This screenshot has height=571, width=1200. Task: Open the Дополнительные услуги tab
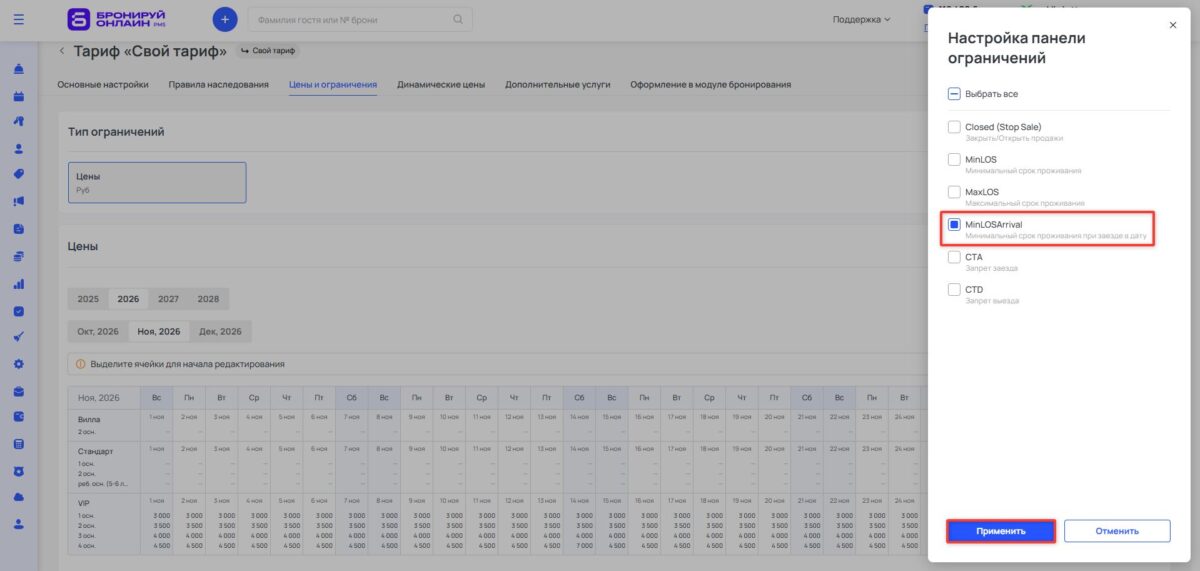point(557,85)
